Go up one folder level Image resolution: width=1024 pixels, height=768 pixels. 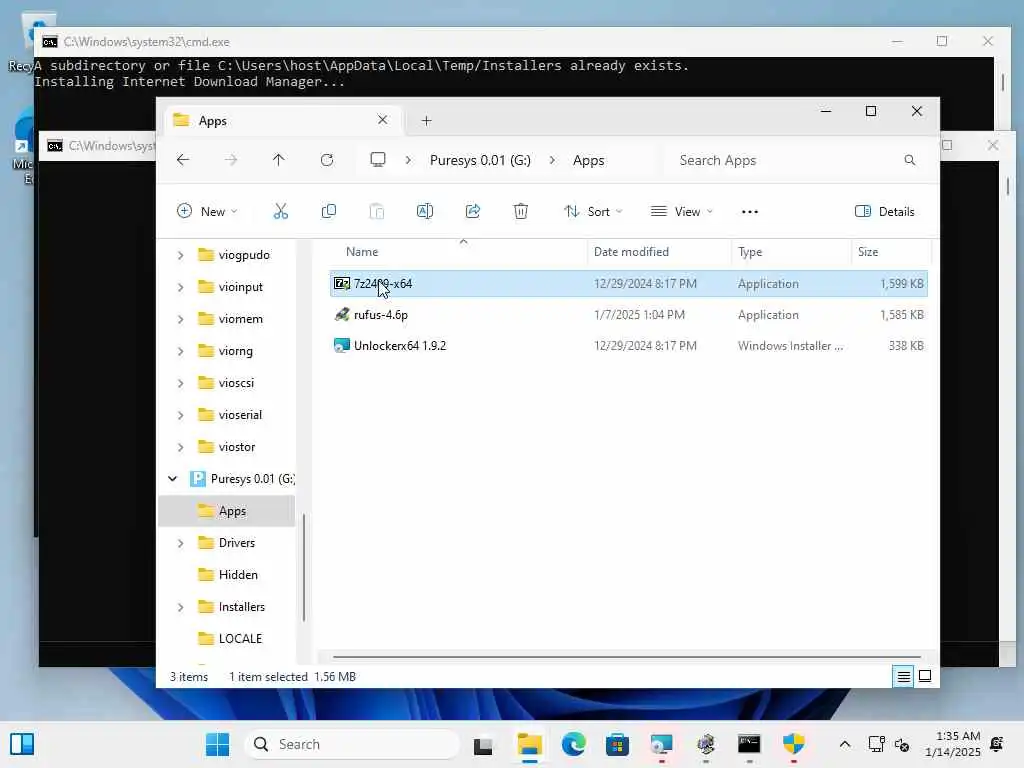click(279, 160)
